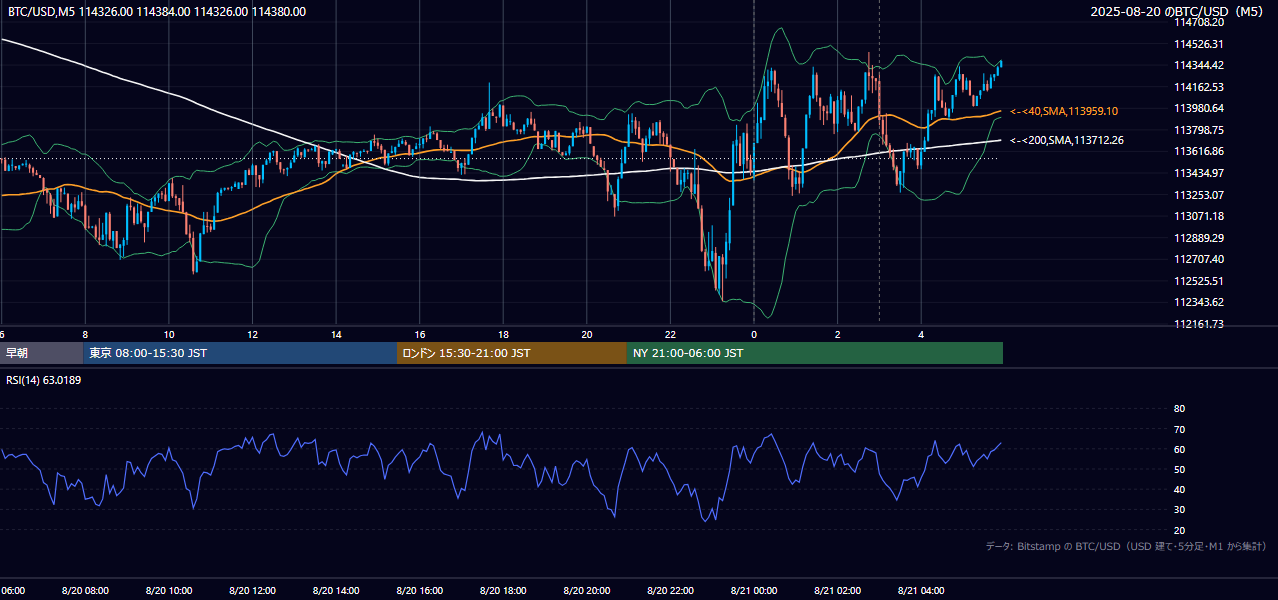
Task: Click the white 200 SMA label 113712.26
Action: tap(1067, 140)
